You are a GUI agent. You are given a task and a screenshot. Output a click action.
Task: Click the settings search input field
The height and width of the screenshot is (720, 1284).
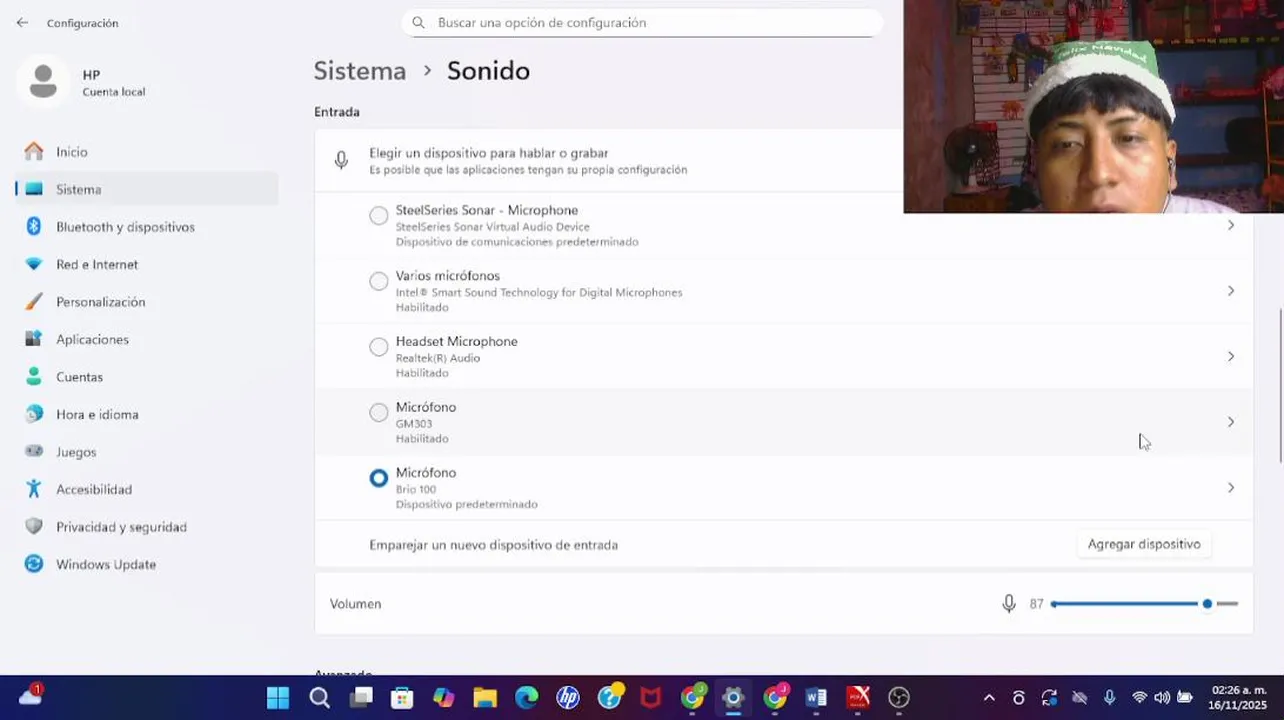642,22
